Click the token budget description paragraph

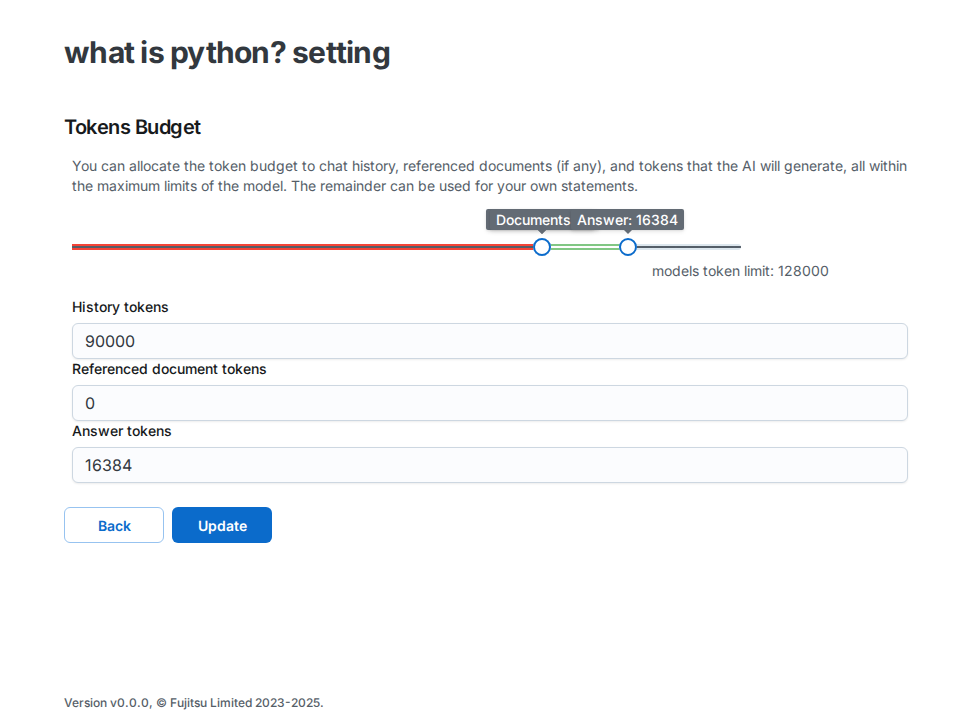coord(489,176)
